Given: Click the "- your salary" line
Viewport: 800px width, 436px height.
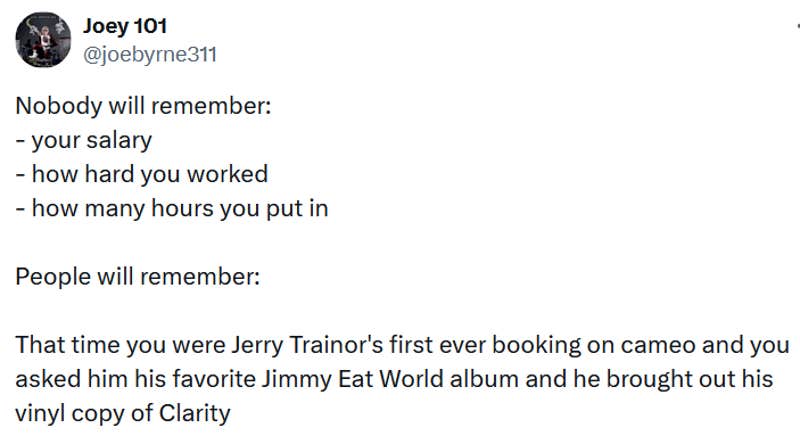Looking at the screenshot, I should 83,140.
